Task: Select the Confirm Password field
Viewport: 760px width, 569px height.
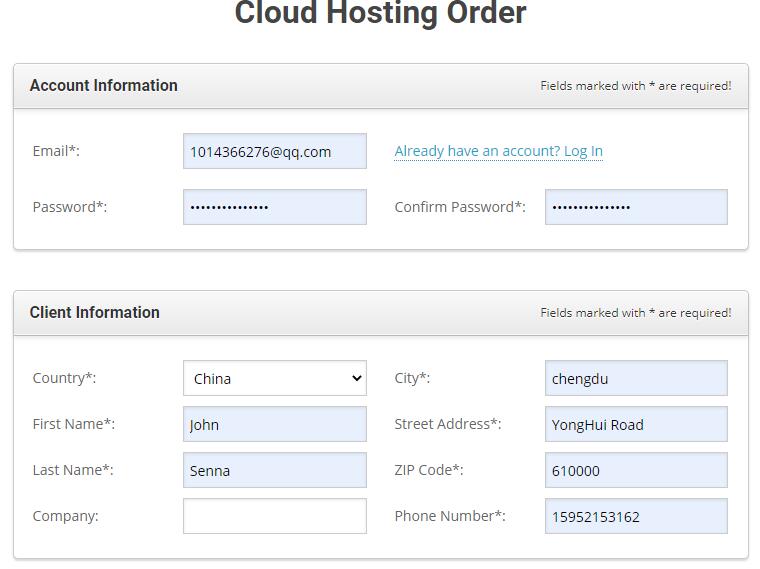Action: tap(636, 207)
